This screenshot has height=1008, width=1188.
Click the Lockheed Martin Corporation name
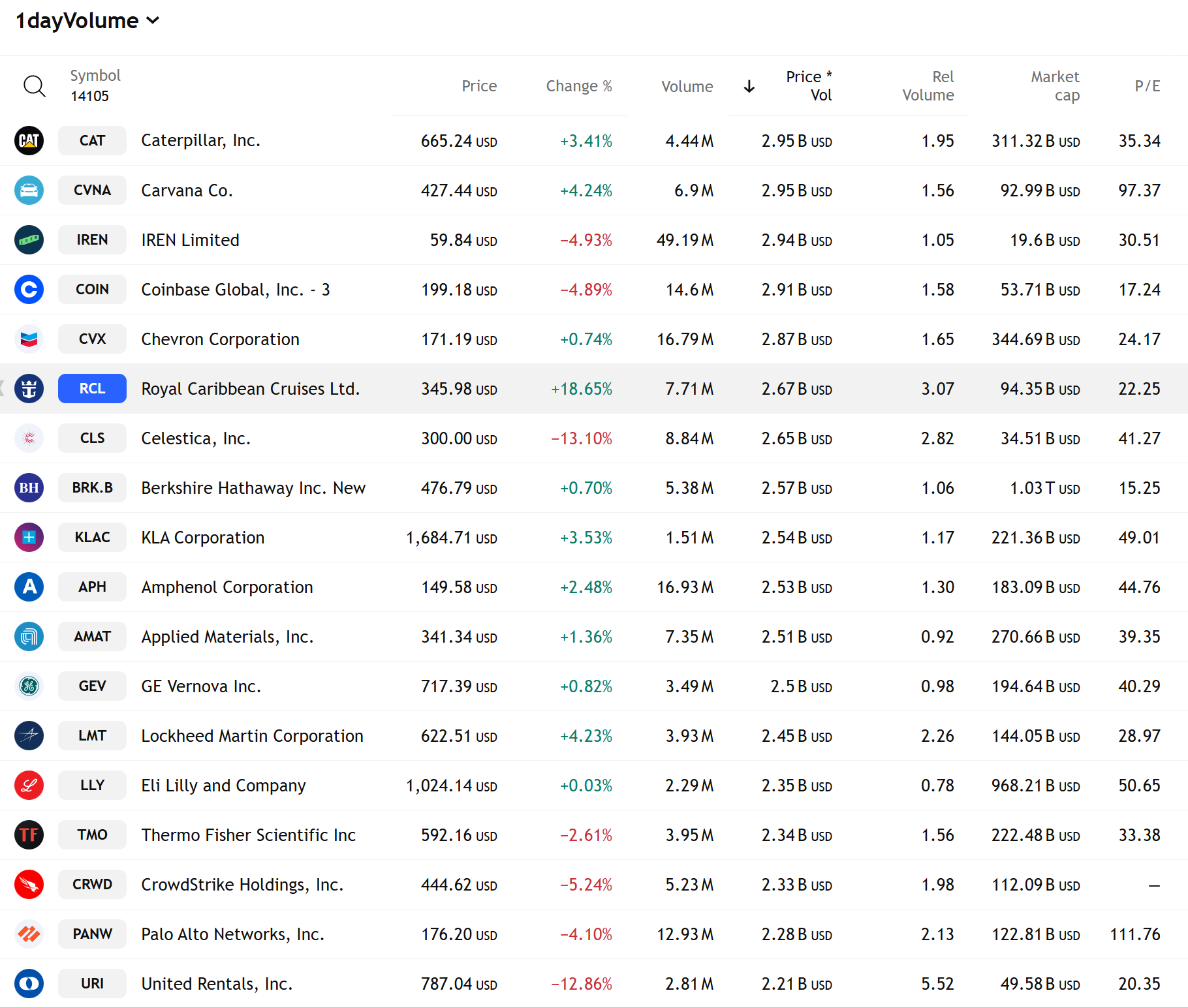[x=252, y=736]
